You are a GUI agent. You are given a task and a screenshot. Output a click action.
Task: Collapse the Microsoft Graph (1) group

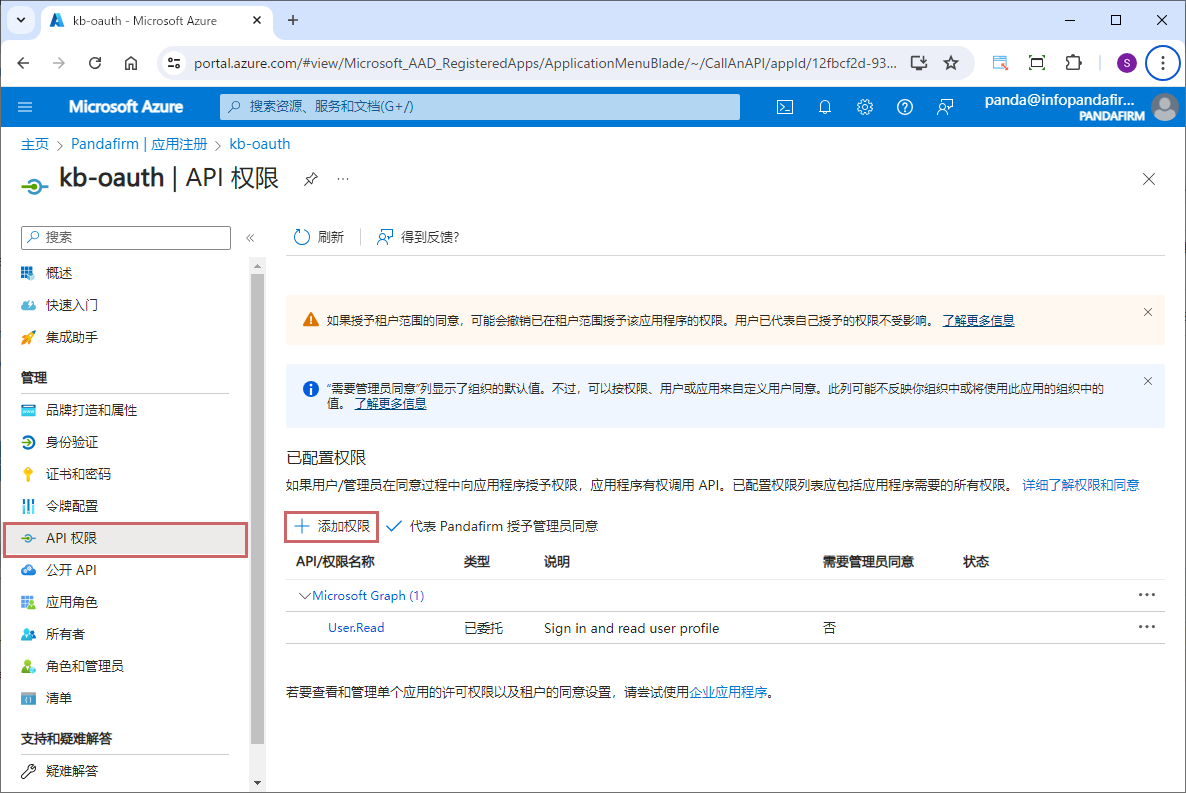305,596
